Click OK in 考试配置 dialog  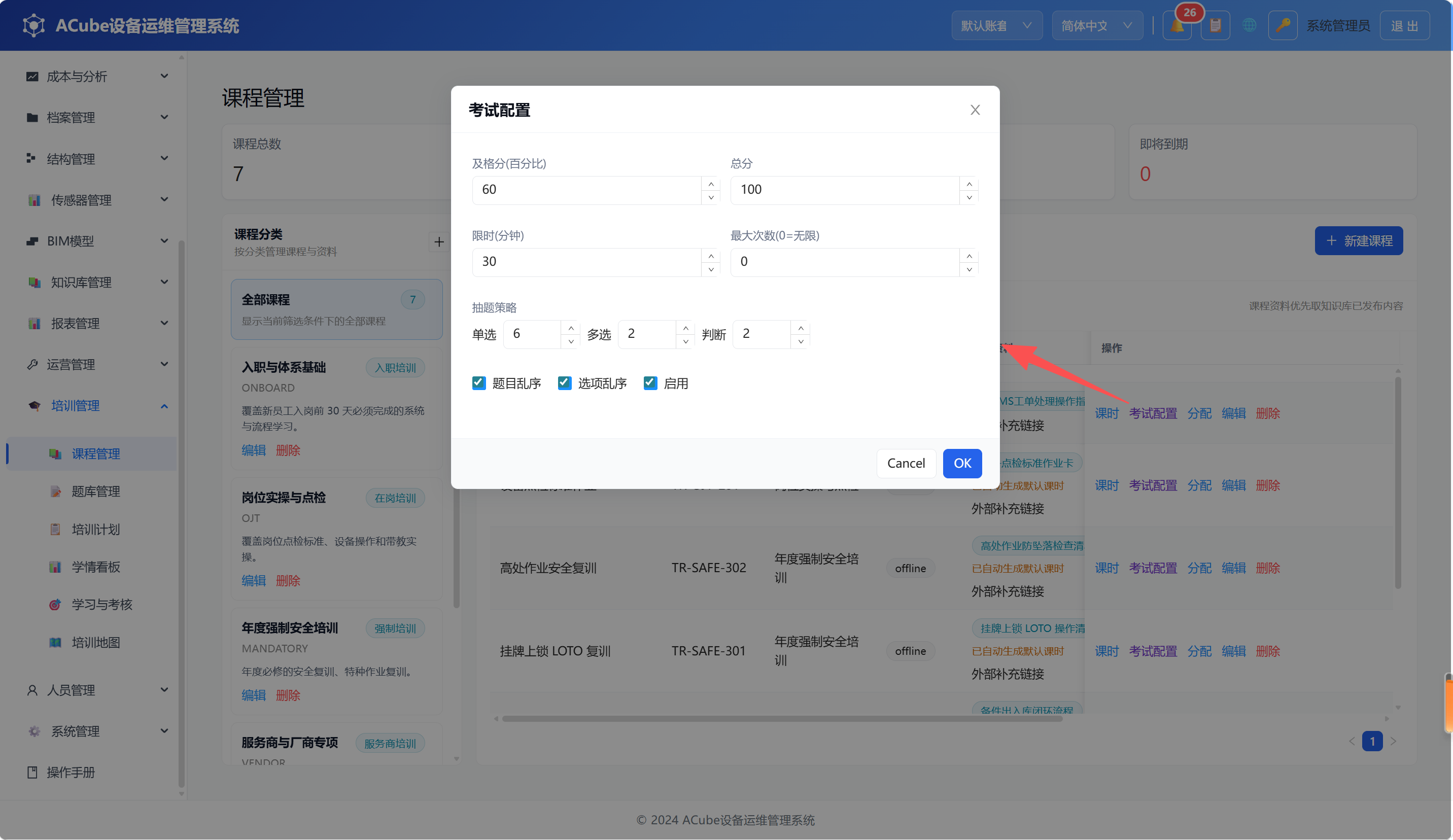click(962, 463)
